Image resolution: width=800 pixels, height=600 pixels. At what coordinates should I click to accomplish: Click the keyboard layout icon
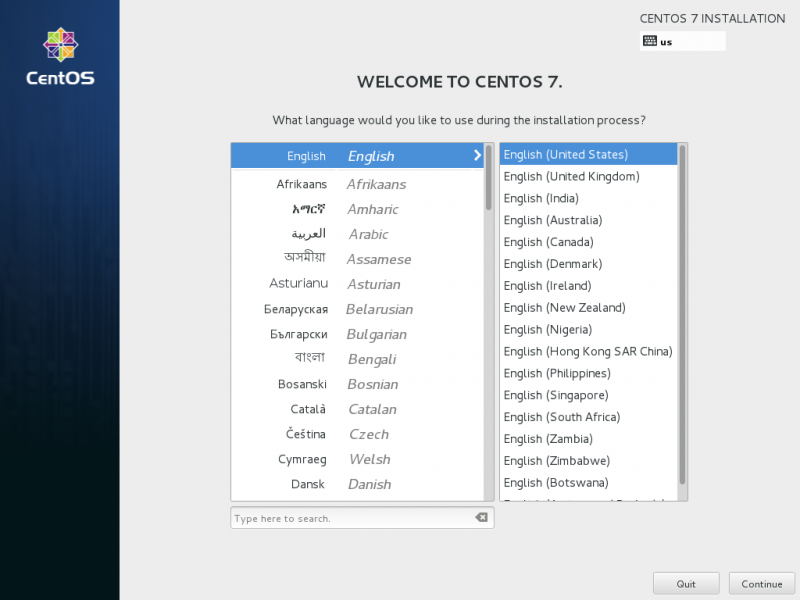[650, 41]
